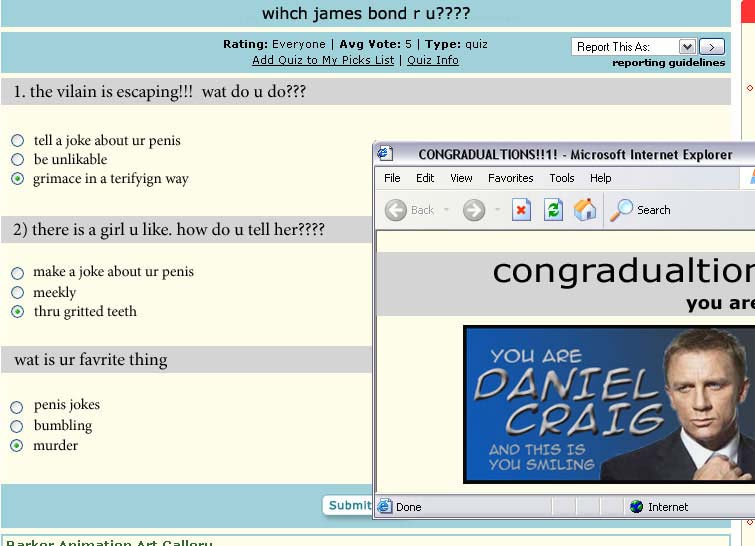Click the Daniel Craig result image
Screen dimensions: 755x546
(x=609, y=404)
